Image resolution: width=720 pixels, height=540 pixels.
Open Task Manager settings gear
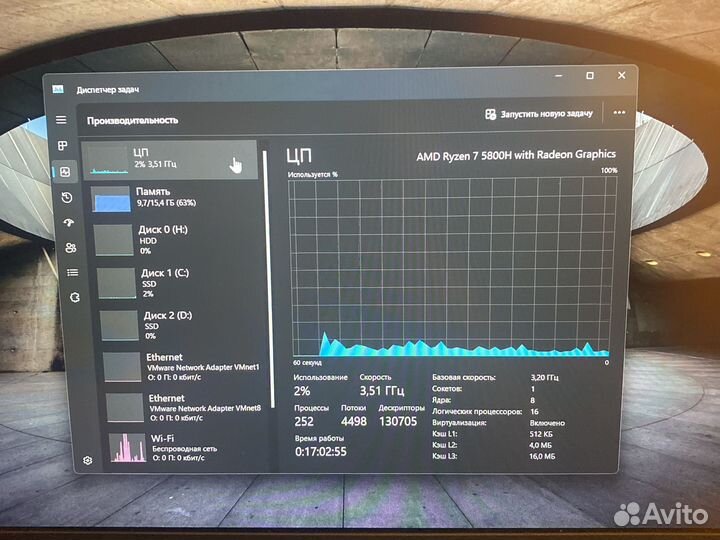pos(88,460)
